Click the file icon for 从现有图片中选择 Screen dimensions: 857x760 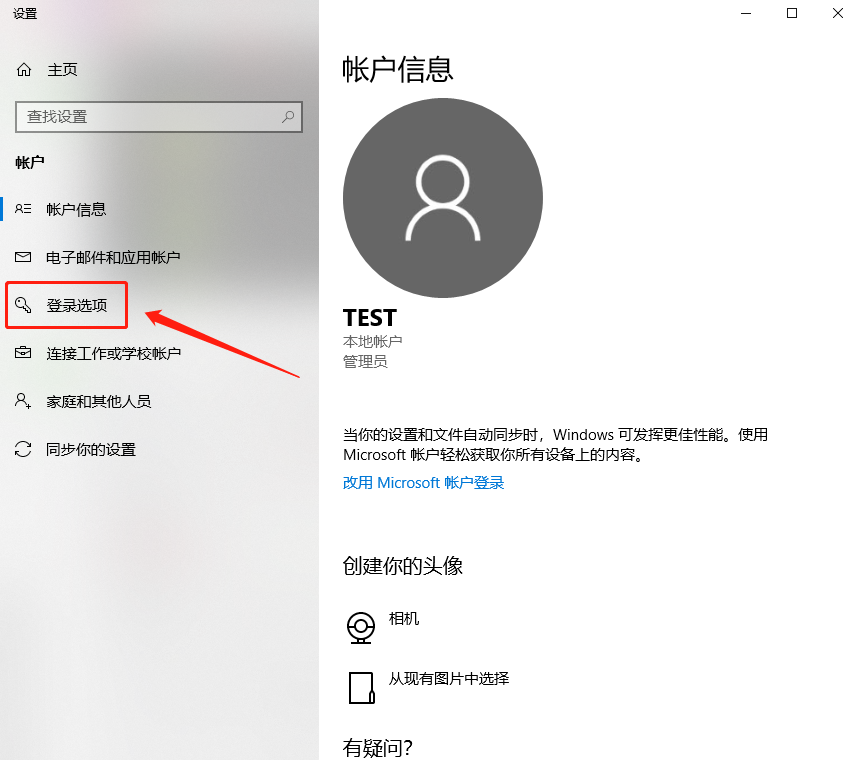point(361,688)
